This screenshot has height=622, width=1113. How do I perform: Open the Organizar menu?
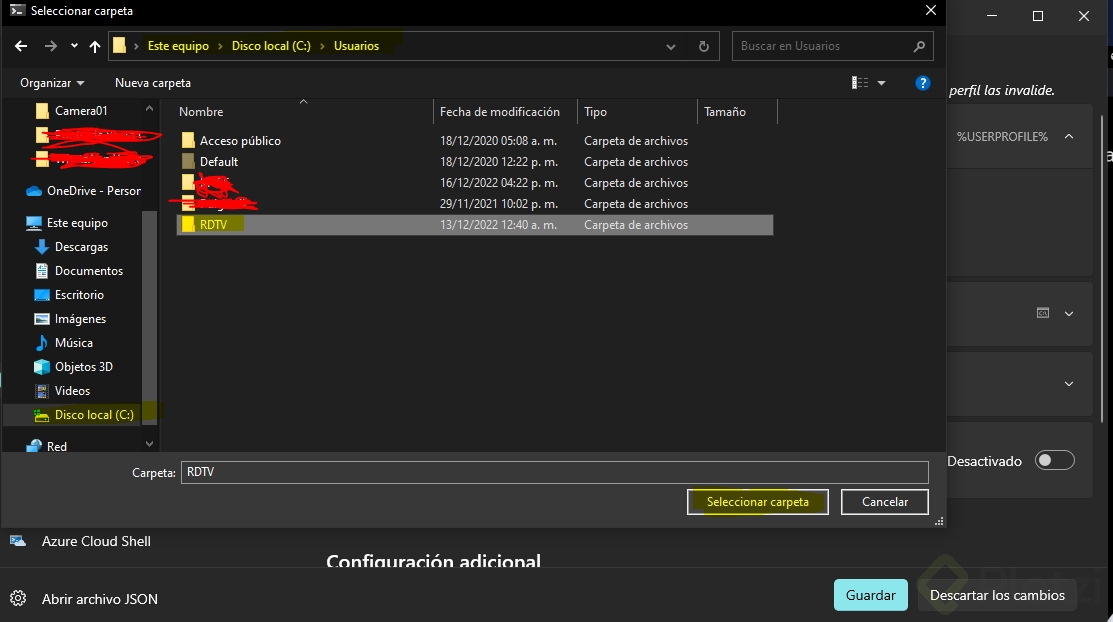point(52,83)
